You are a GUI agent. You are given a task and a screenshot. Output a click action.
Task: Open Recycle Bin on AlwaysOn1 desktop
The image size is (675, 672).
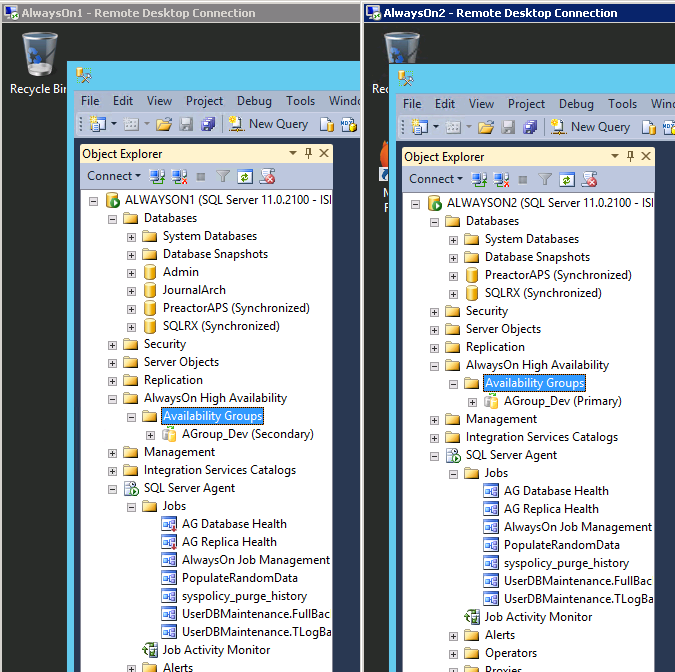click(x=39, y=63)
